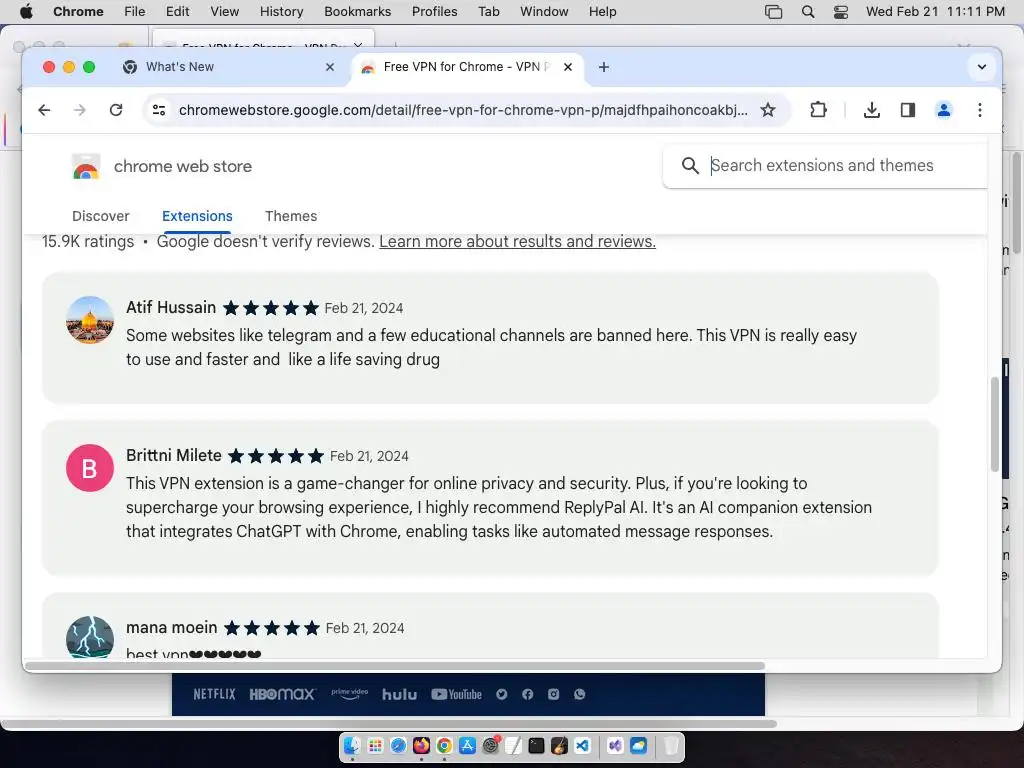Select the Free VPN for Chrome tab
1024x768 pixels.
tap(467, 67)
